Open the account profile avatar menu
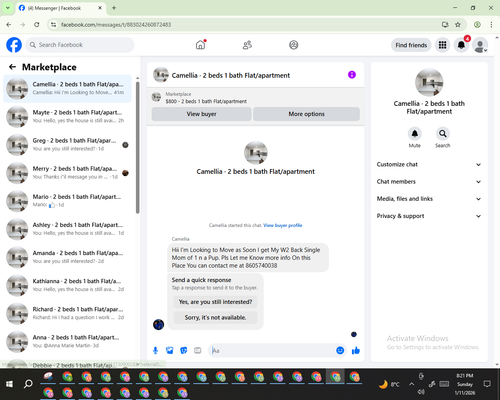The image size is (500, 400). [x=480, y=45]
